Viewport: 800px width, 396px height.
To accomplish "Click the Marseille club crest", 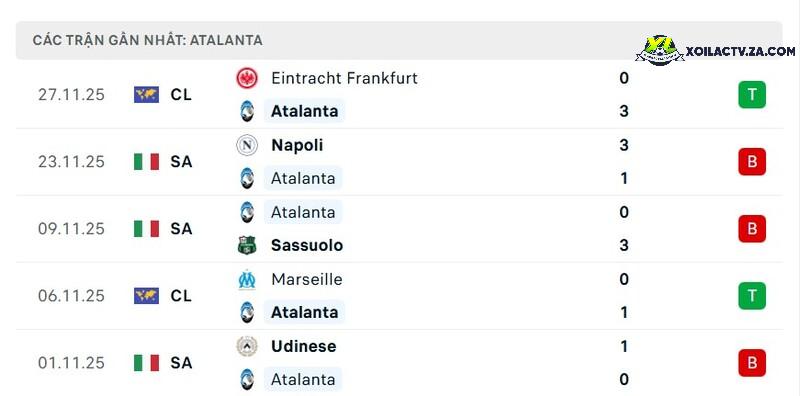I will pos(247,280).
